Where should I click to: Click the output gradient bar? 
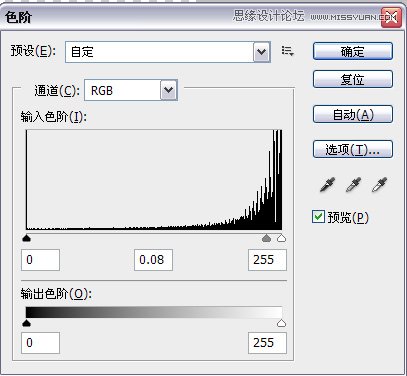[x=154, y=312]
